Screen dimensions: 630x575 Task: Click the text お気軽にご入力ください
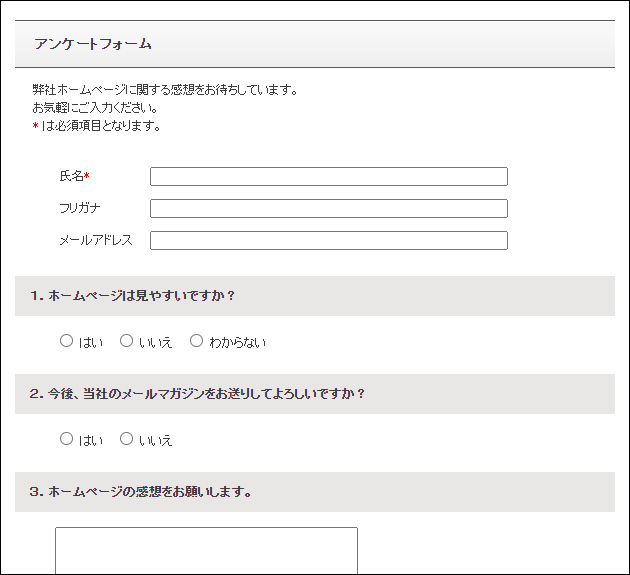point(95,108)
